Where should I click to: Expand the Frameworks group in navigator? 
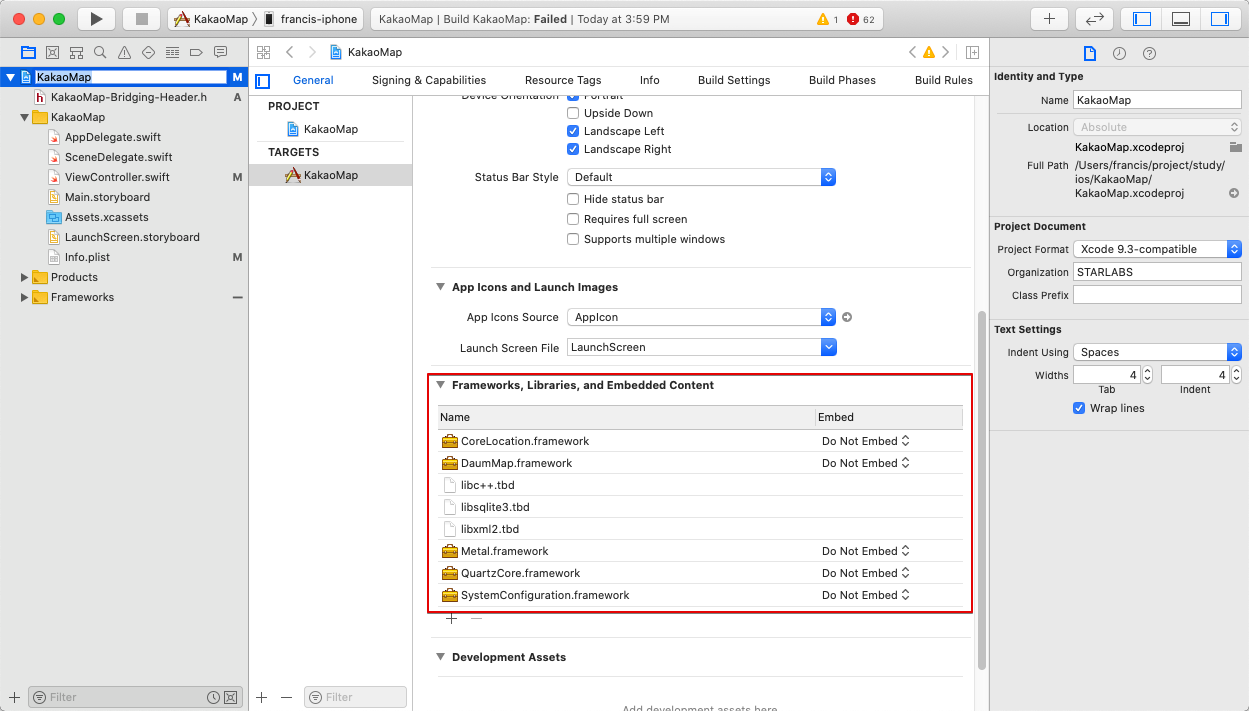pos(25,297)
